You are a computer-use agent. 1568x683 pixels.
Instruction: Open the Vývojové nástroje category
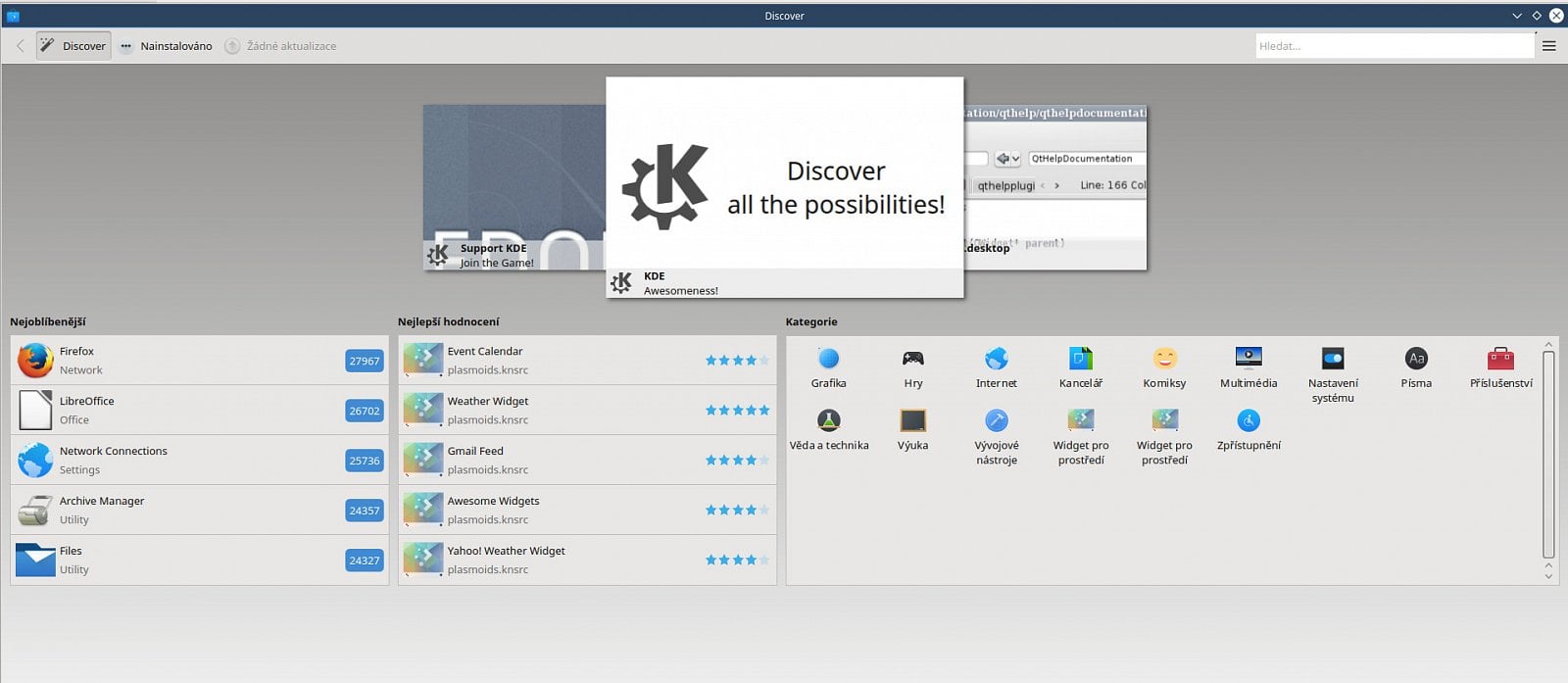point(997,437)
